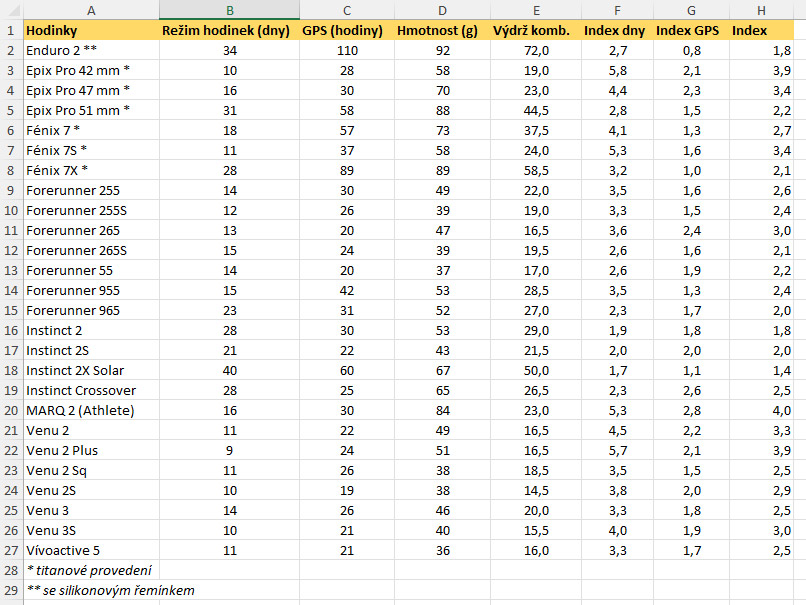Click the 'Hodinky' header cell
806x605 pixels.
point(91,30)
